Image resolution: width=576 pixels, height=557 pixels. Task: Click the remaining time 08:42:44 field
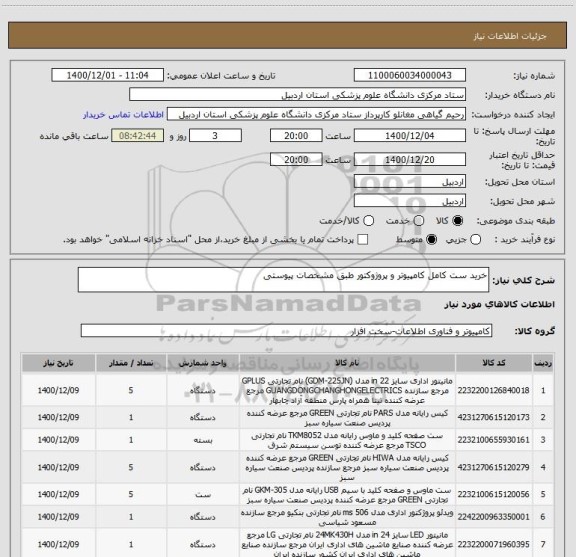coord(138,136)
